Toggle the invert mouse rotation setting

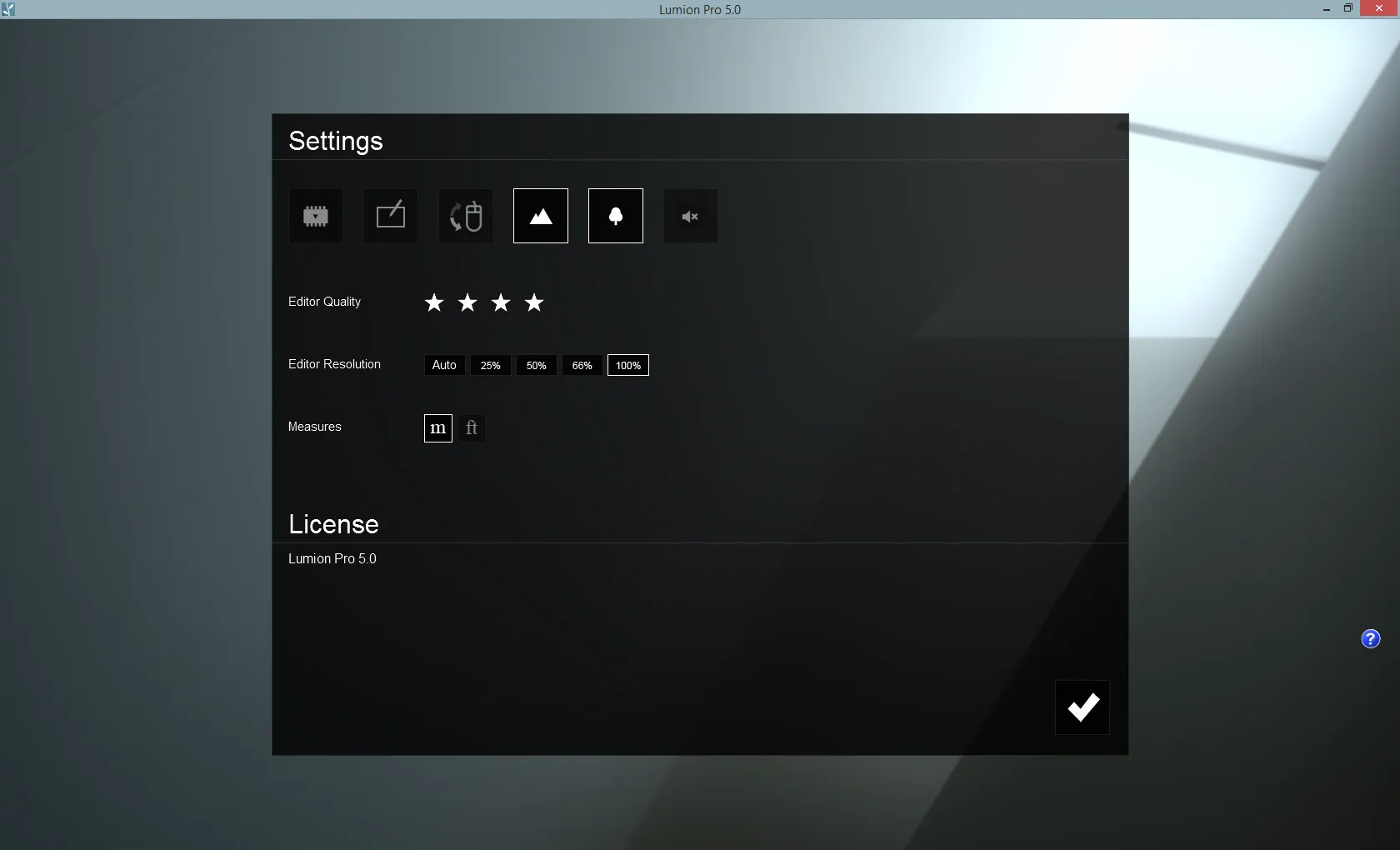[x=466, y=216]
